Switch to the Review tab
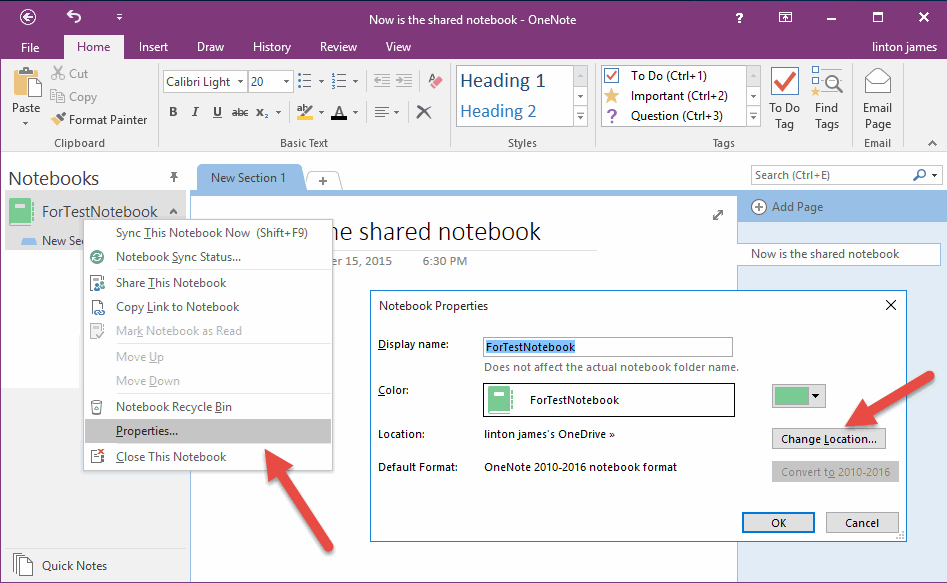The width and height of the screenshot is (947, 583). tap(338, 47)
